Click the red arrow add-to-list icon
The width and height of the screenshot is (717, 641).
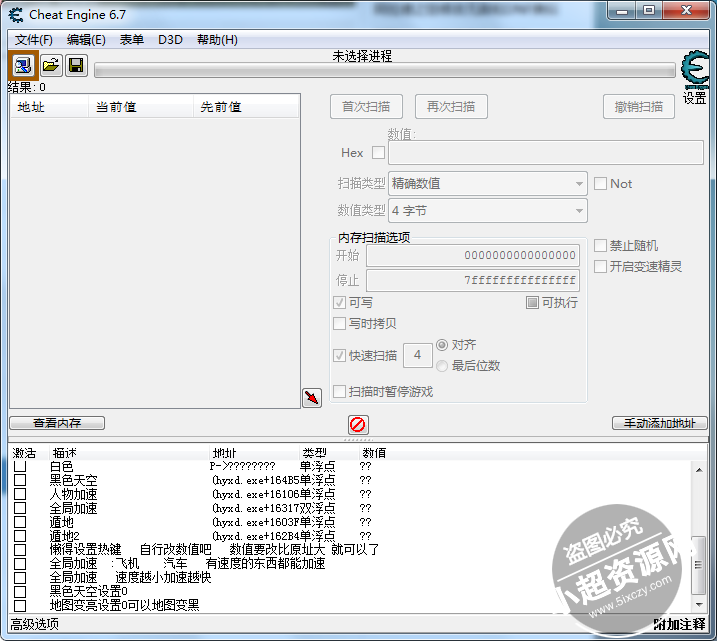[312, 398]
